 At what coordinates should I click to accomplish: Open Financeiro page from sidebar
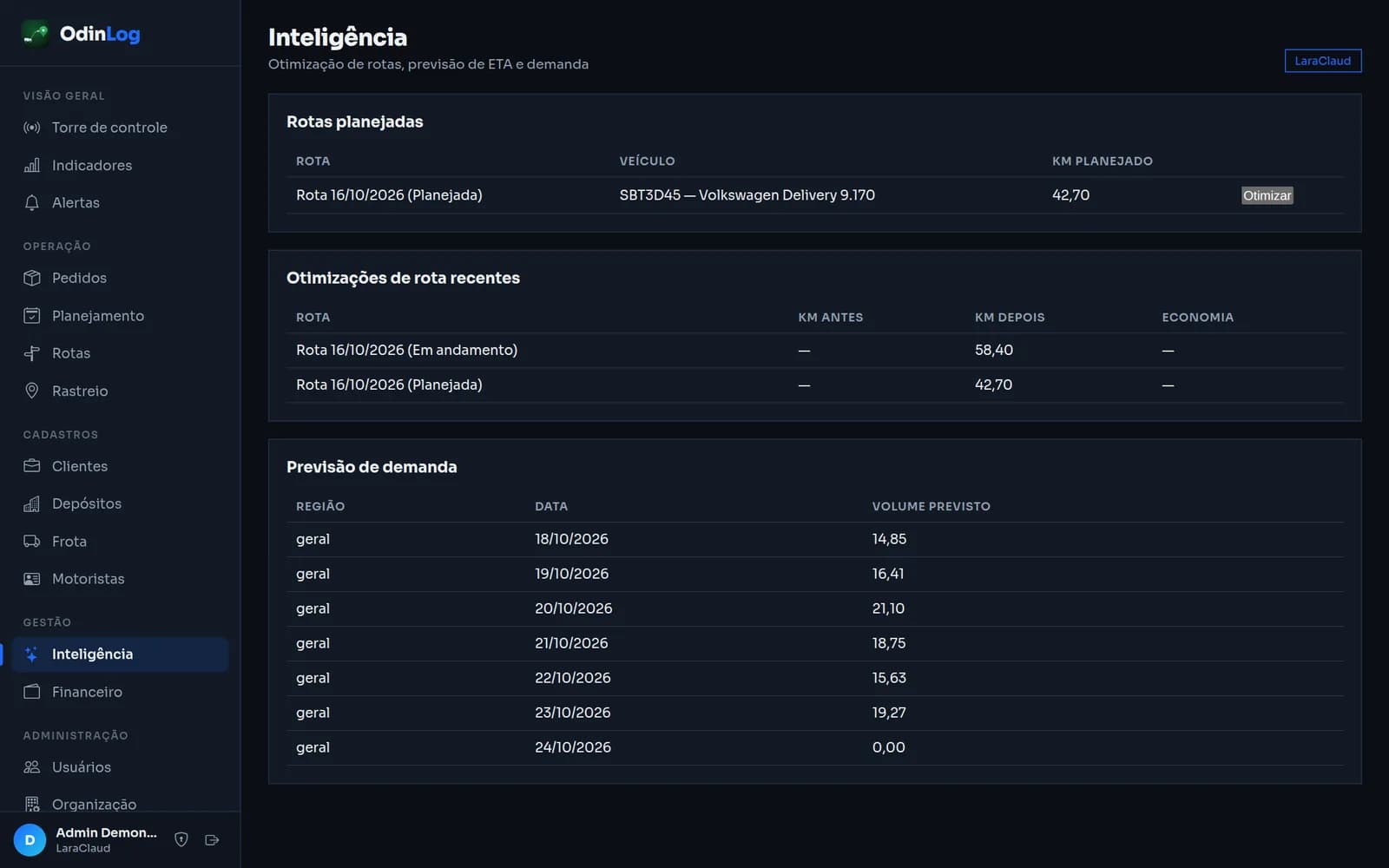click(120, 692)
